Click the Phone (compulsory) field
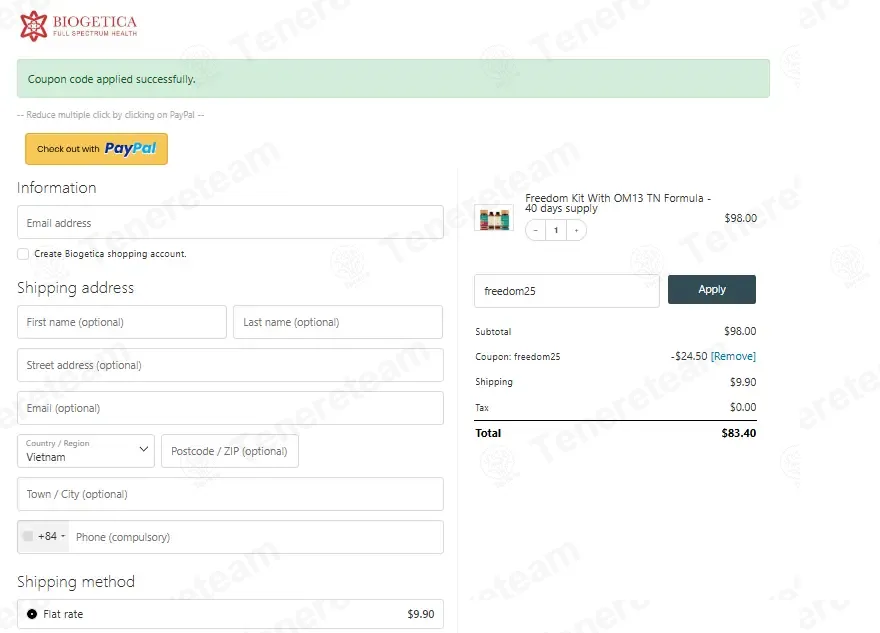Viewport: 880px width, 633px height. [x=255, y=537]
